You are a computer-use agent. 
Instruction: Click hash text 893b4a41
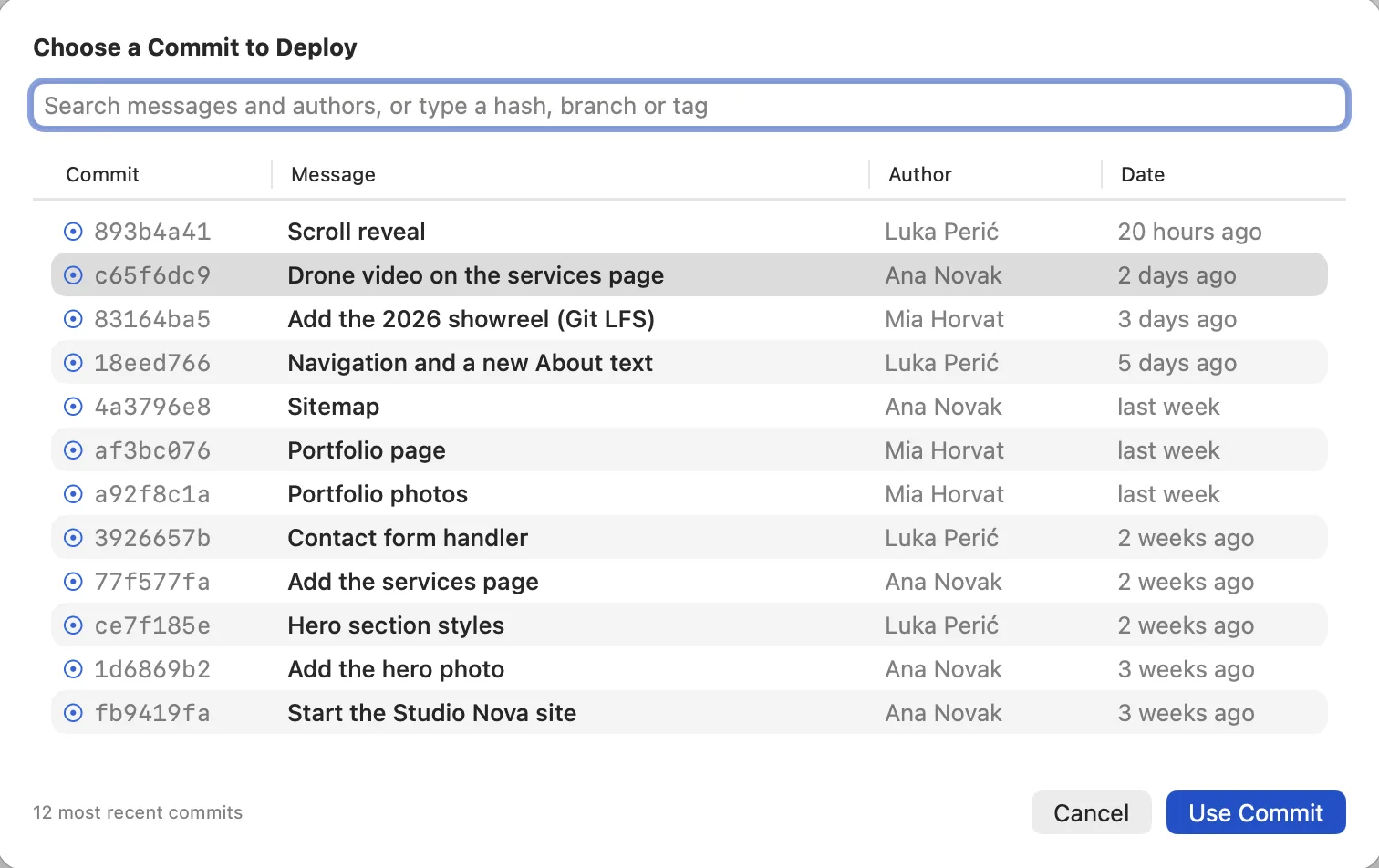click(152, 232)
